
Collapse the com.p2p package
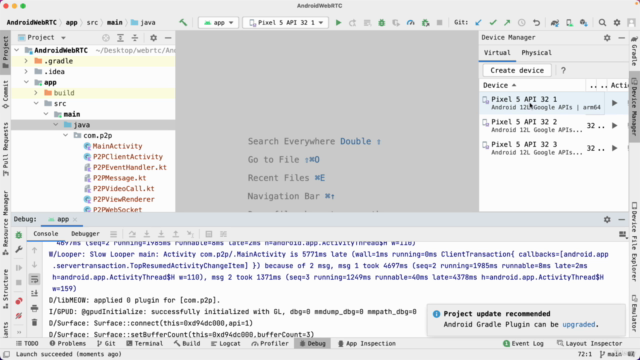point(65,135)
